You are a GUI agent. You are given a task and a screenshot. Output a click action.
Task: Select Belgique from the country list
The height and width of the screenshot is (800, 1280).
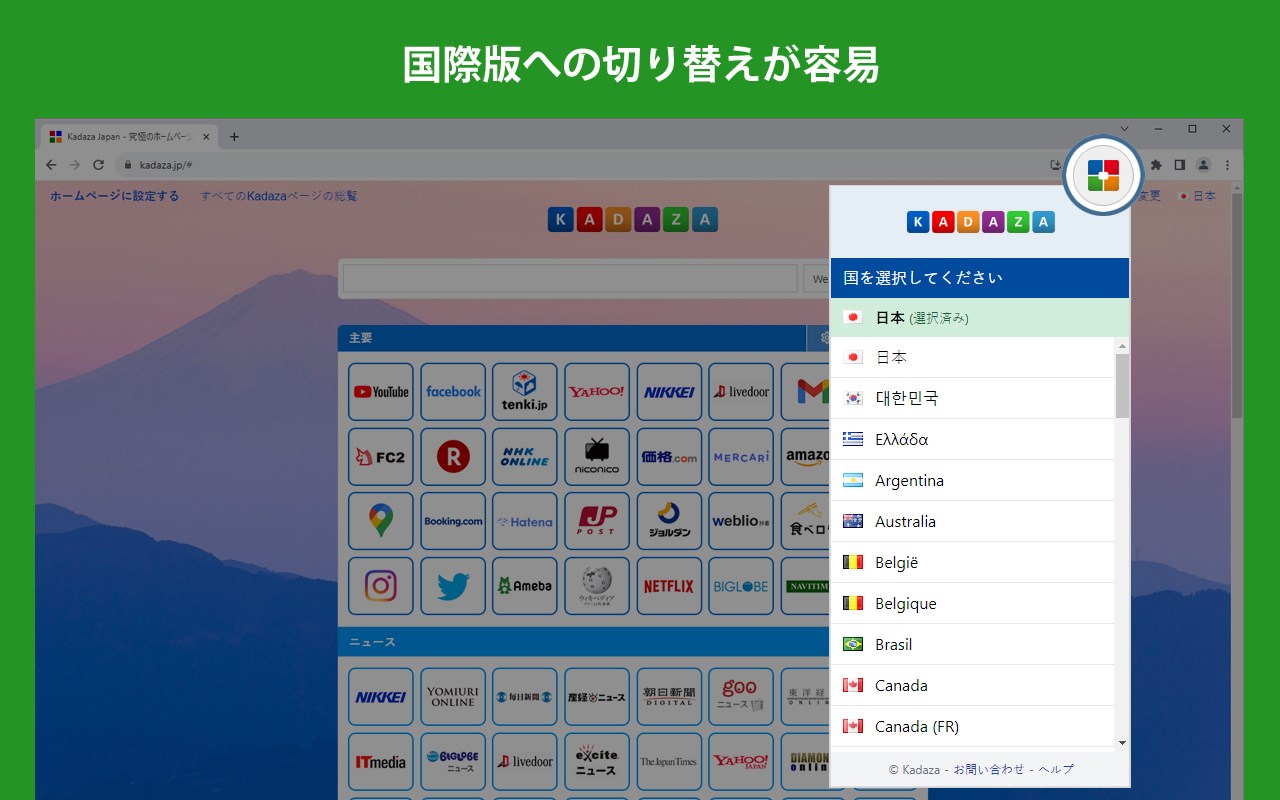972,603
